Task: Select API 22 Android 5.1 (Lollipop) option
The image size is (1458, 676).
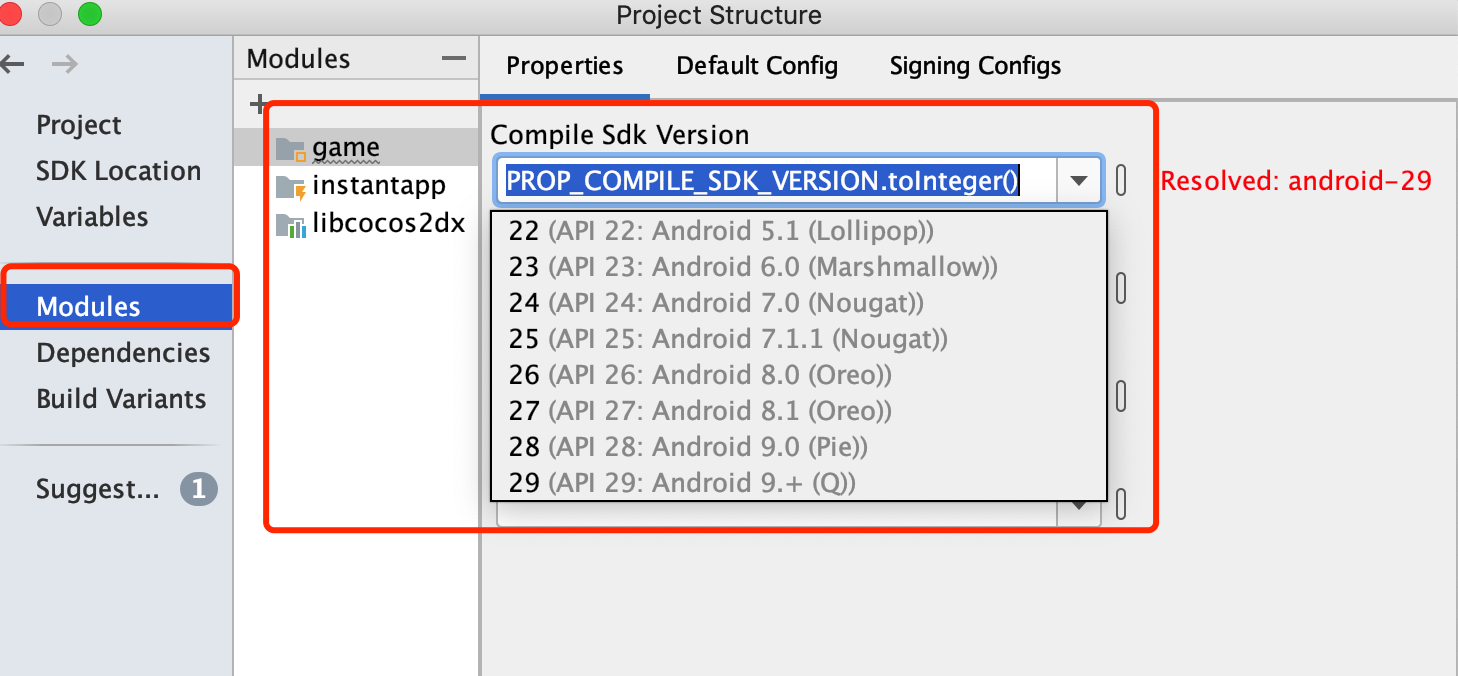Action: tap(721, 231)
